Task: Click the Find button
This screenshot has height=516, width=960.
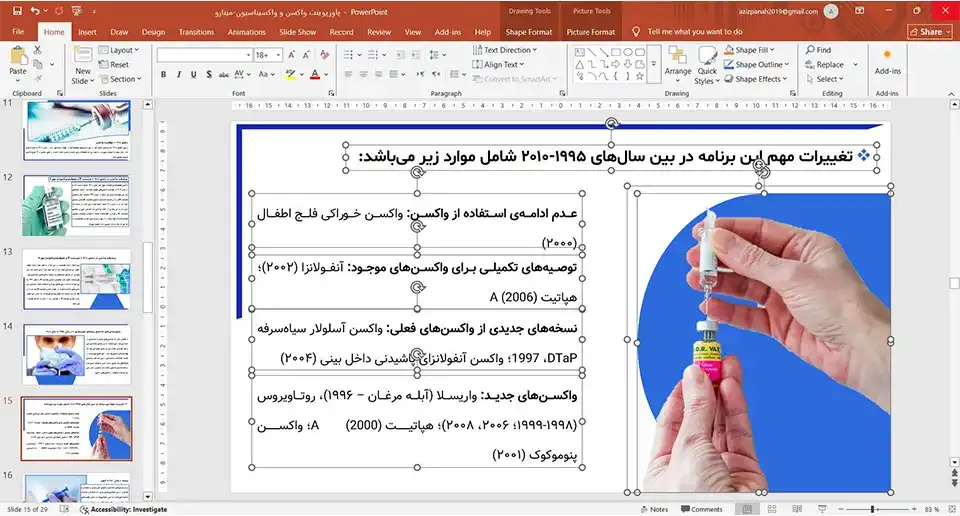Action: (818, 50)
